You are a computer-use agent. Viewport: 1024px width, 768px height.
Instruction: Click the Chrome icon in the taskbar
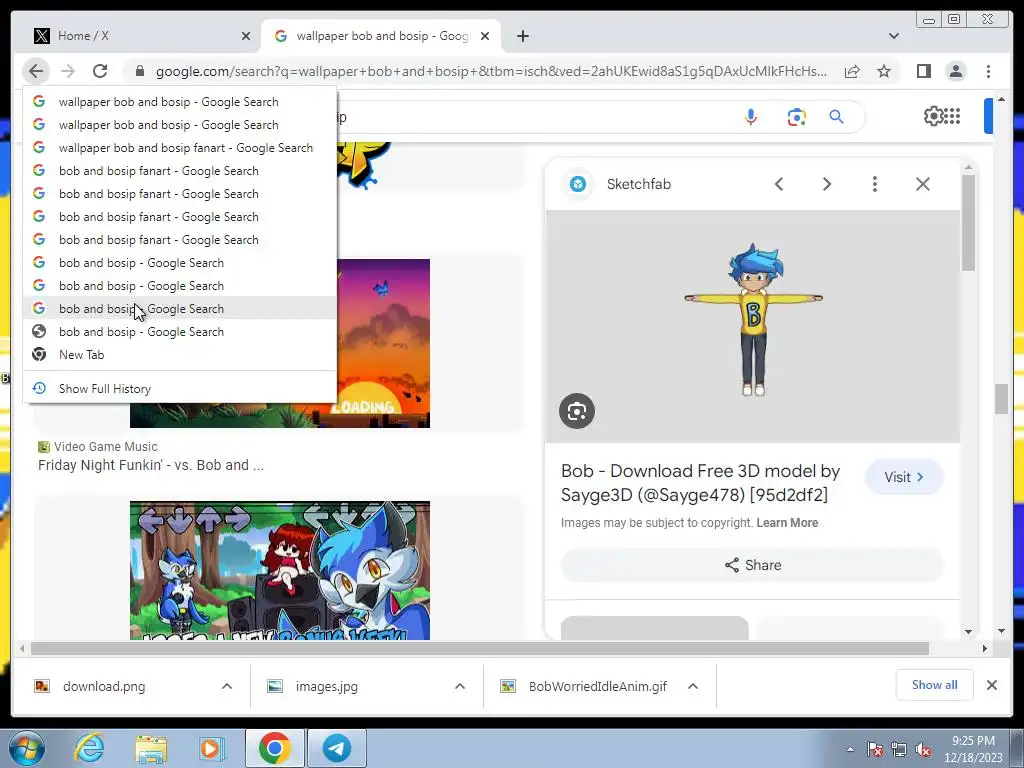(x=274, y=748)
